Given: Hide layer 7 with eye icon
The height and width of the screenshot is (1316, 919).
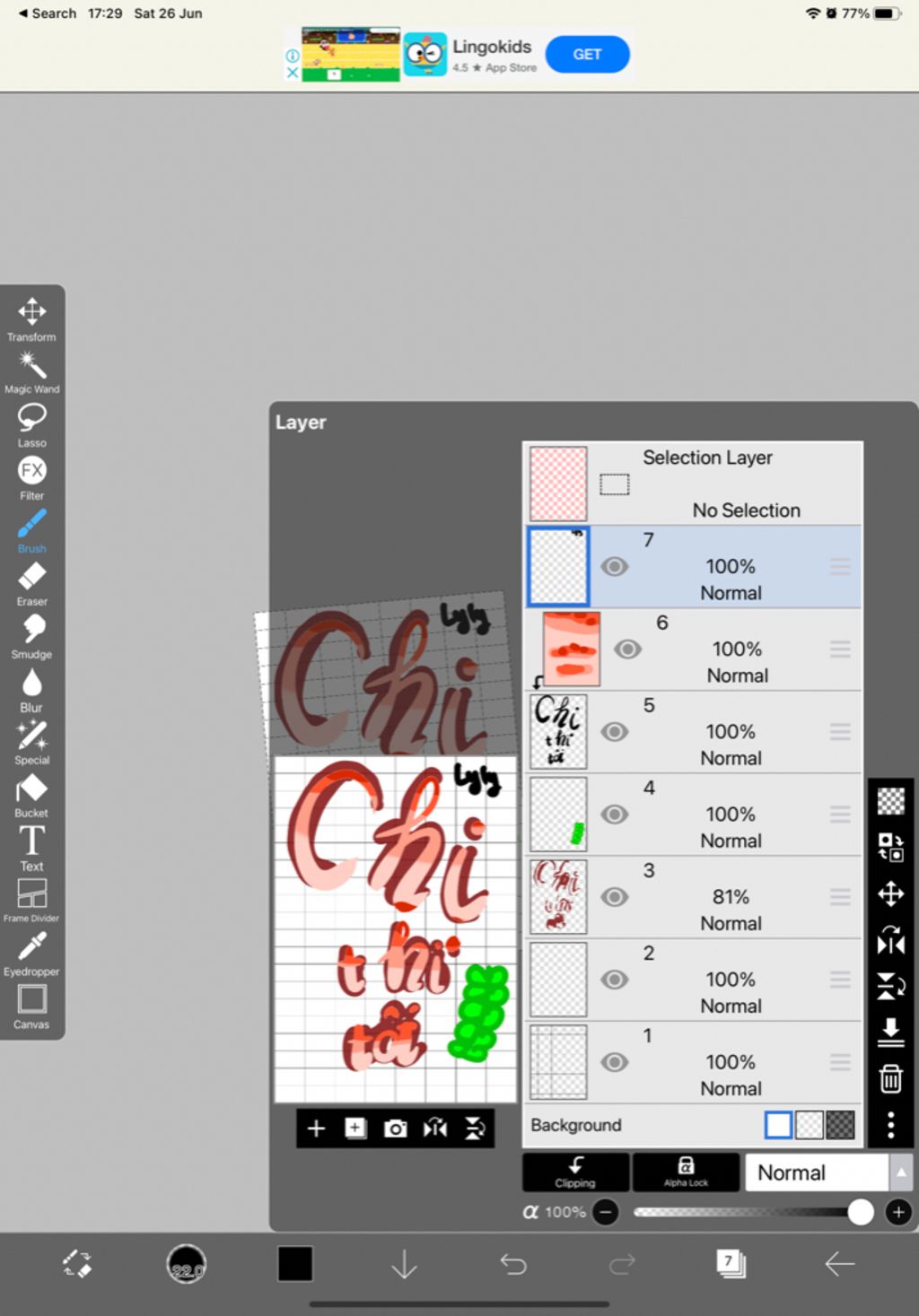Looking at the screenshot, I should [614, 566].
